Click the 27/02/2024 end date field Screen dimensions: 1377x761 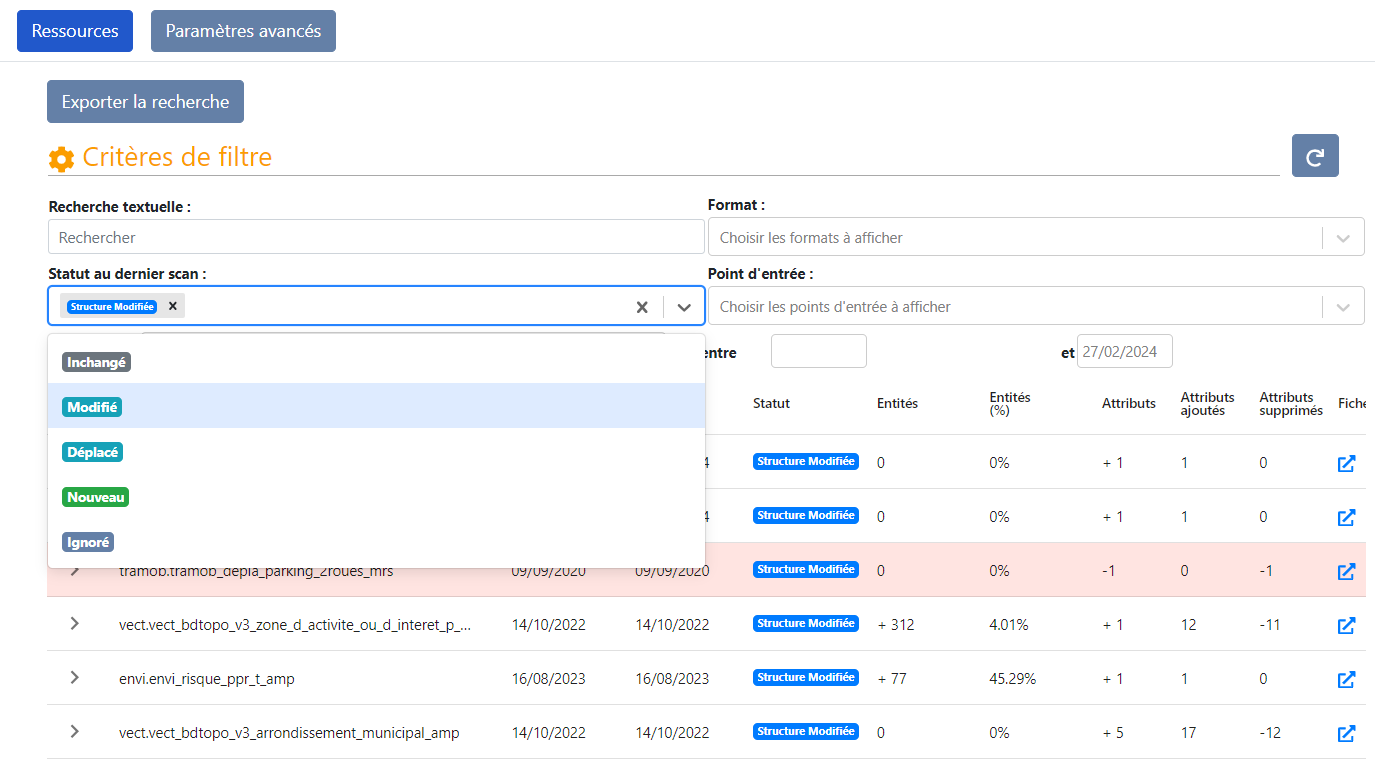tap(1124, 351)
